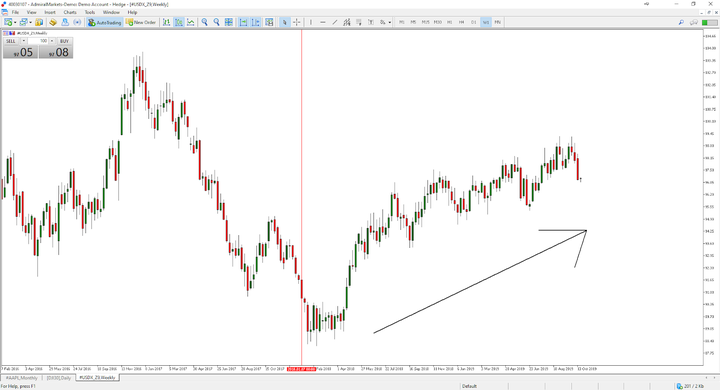
Task: Toggle Chart Shift button
Action: coord(255,22)
